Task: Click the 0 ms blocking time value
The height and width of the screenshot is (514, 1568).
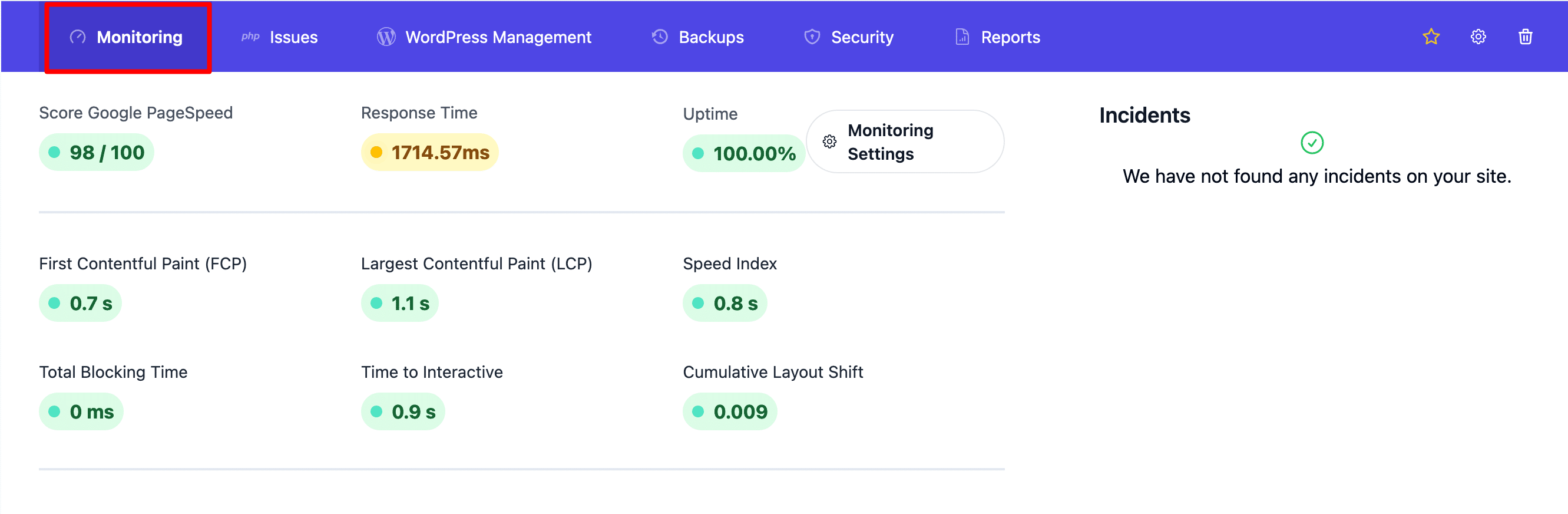Action: [81, 411]
